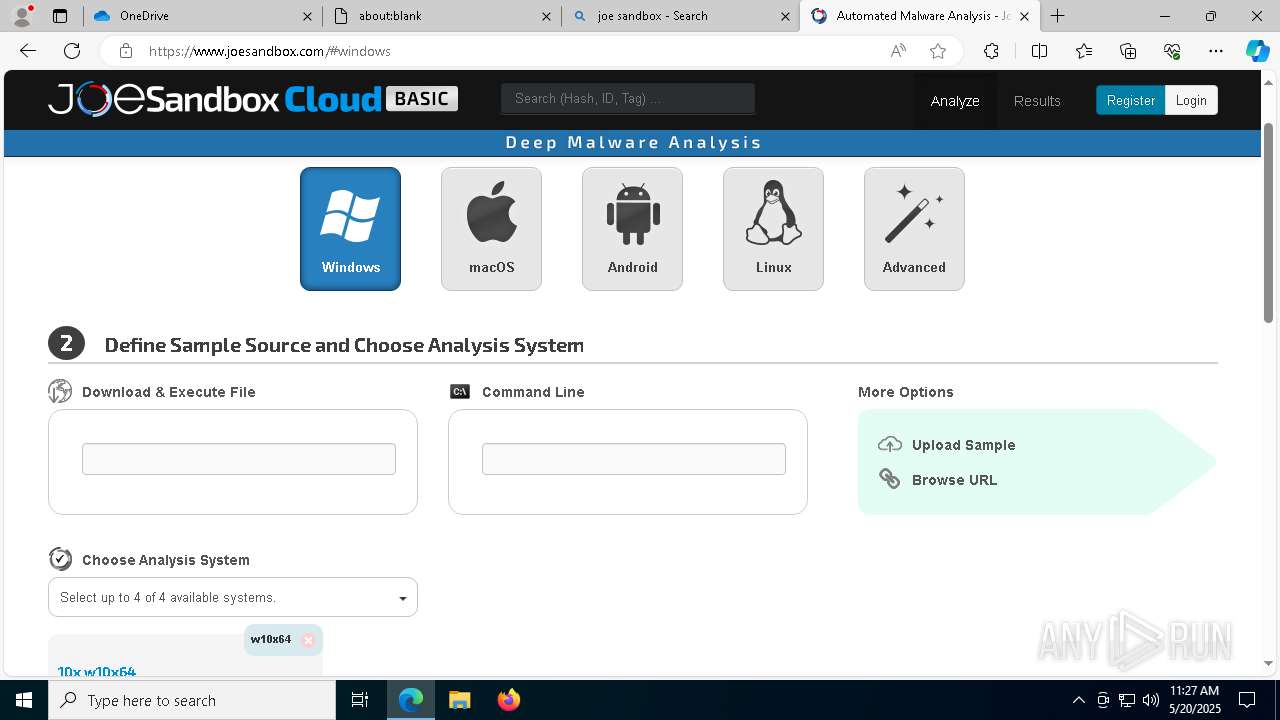Viewport: 1280px width, 720px height.
Task: Open File Explorer from taskbar
Action: [459, 700]
